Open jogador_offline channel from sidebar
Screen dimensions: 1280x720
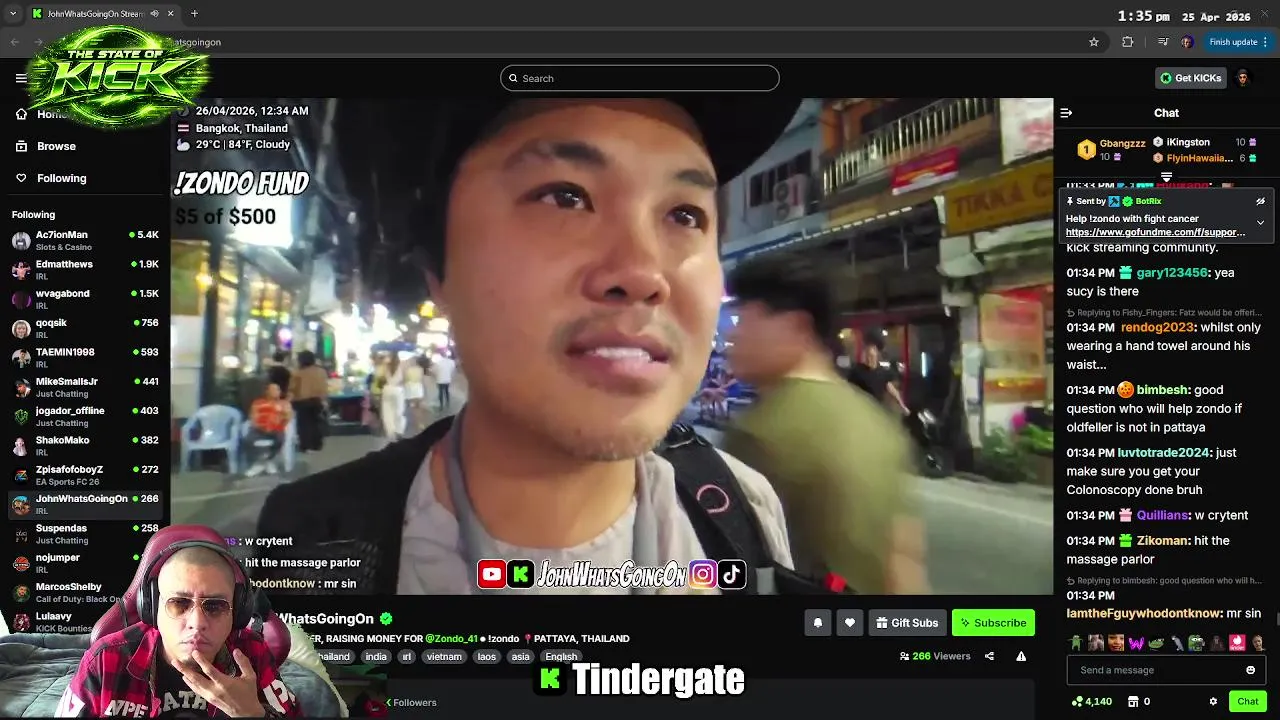(85, 416)
